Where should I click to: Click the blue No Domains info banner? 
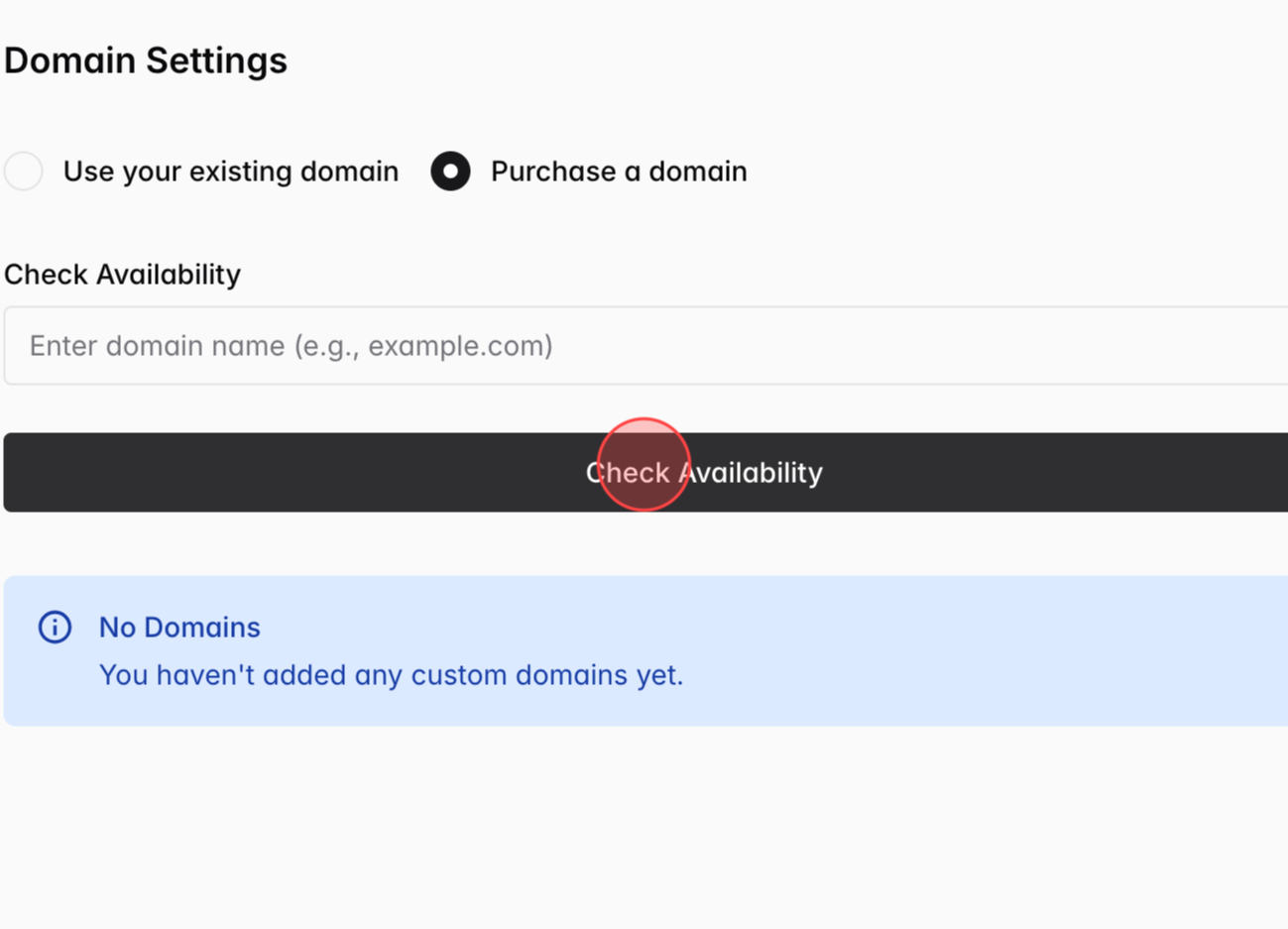pyautogui.click(x=892, y=650)
